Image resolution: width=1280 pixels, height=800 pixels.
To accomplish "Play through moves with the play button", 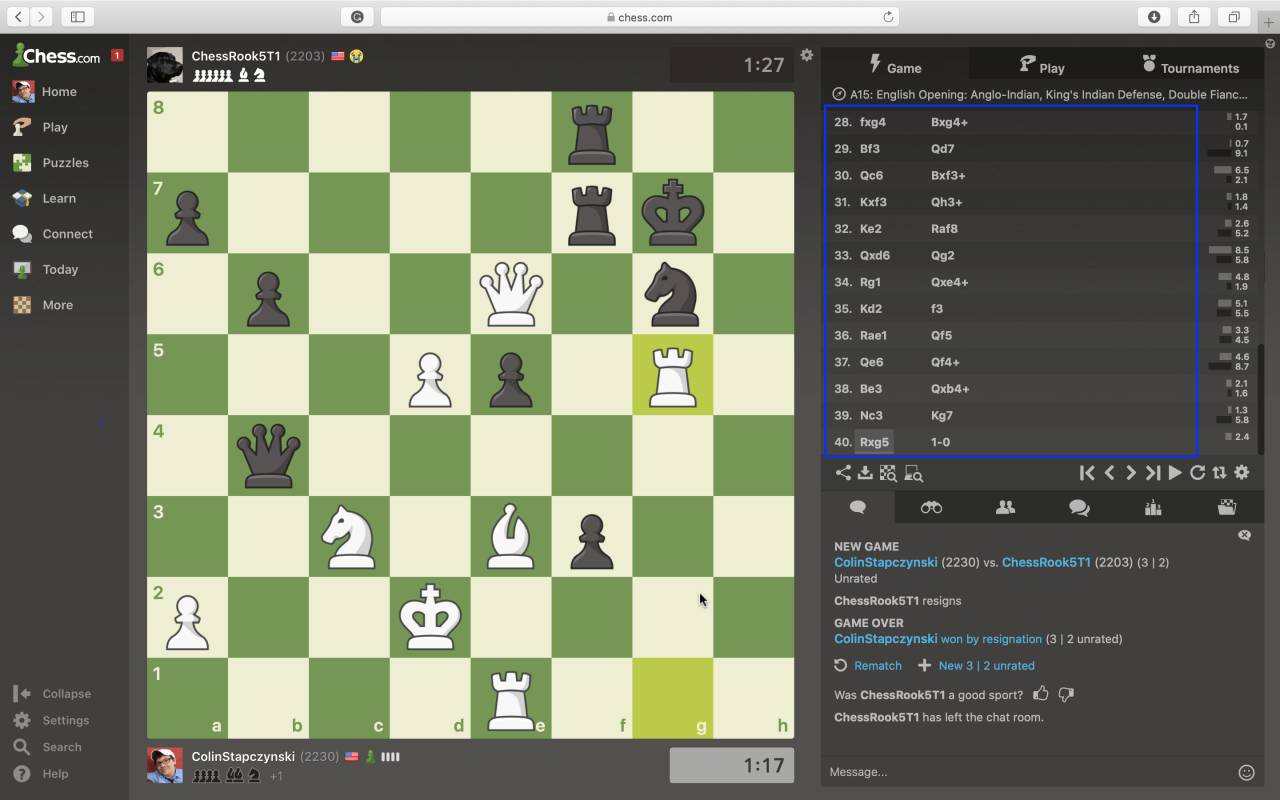I will 1174,472.
